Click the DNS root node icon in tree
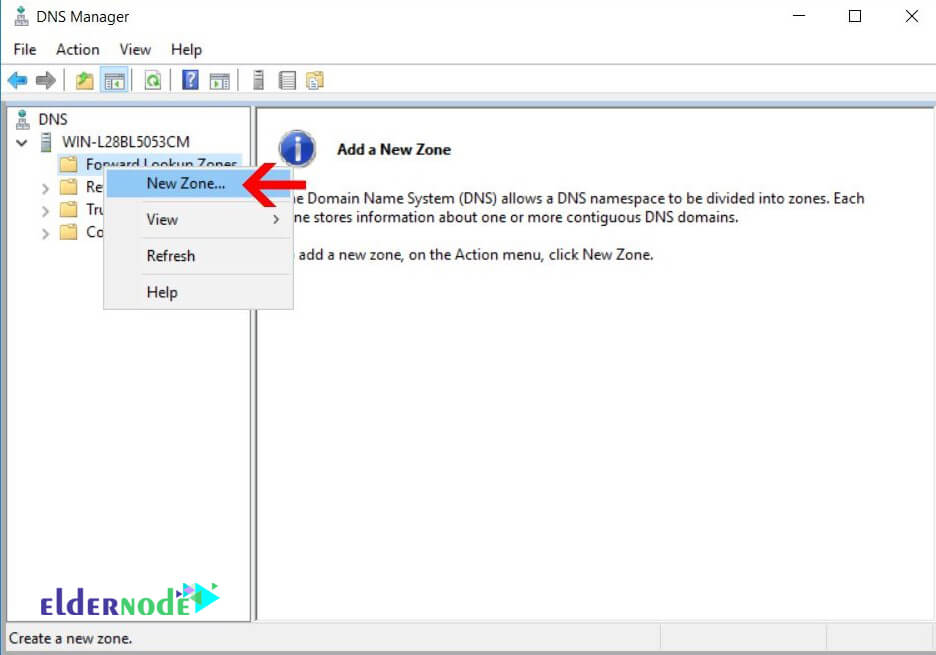Viewport: 936px width, 655px height. pos(23,119)
